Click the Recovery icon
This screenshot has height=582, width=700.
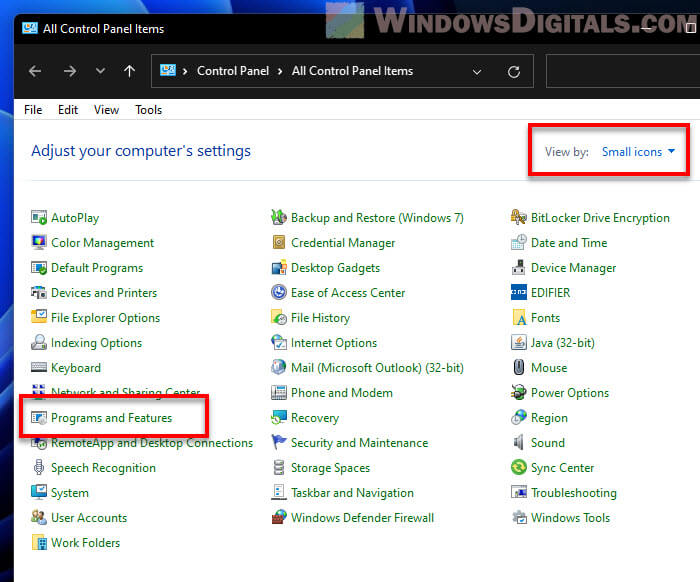click(x=279, y=418)
